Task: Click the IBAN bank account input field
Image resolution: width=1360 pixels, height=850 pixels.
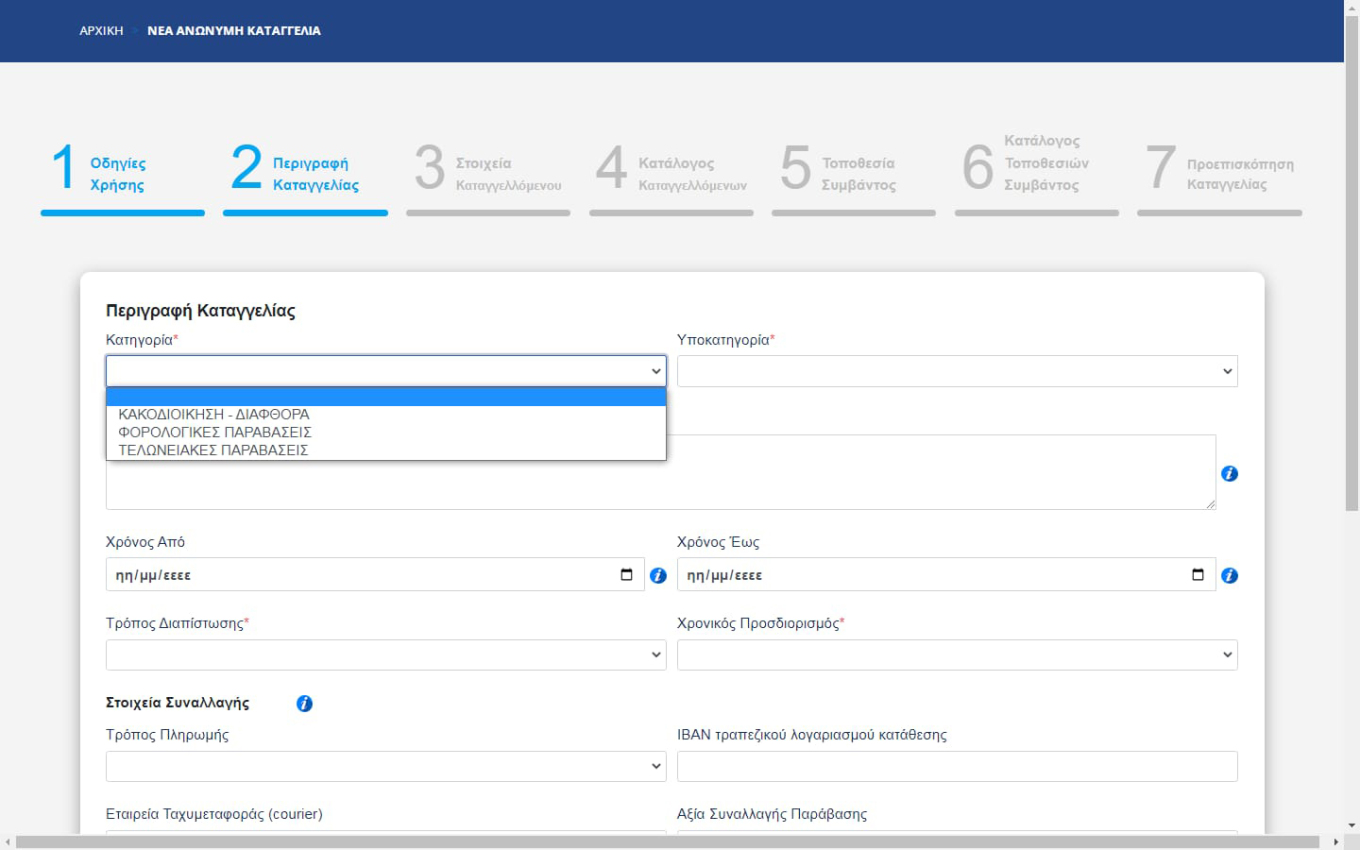Action: click(957, 767)
